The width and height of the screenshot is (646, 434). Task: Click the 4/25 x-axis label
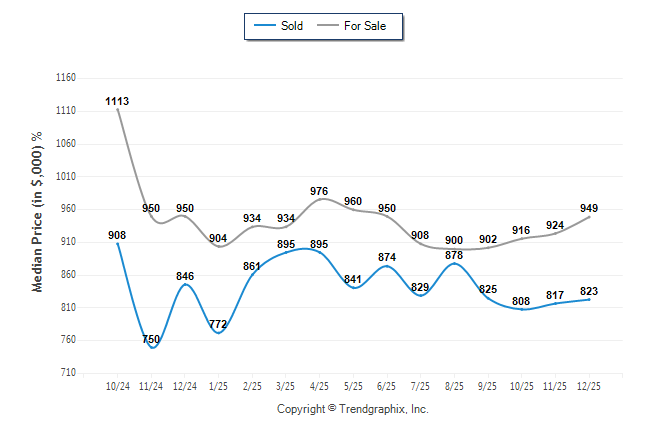coord(320,385)
